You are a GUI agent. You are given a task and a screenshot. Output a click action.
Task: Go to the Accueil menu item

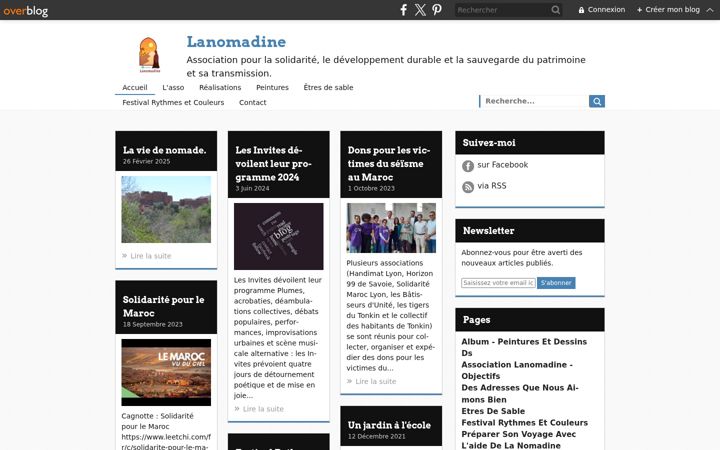tap(135, 87)
